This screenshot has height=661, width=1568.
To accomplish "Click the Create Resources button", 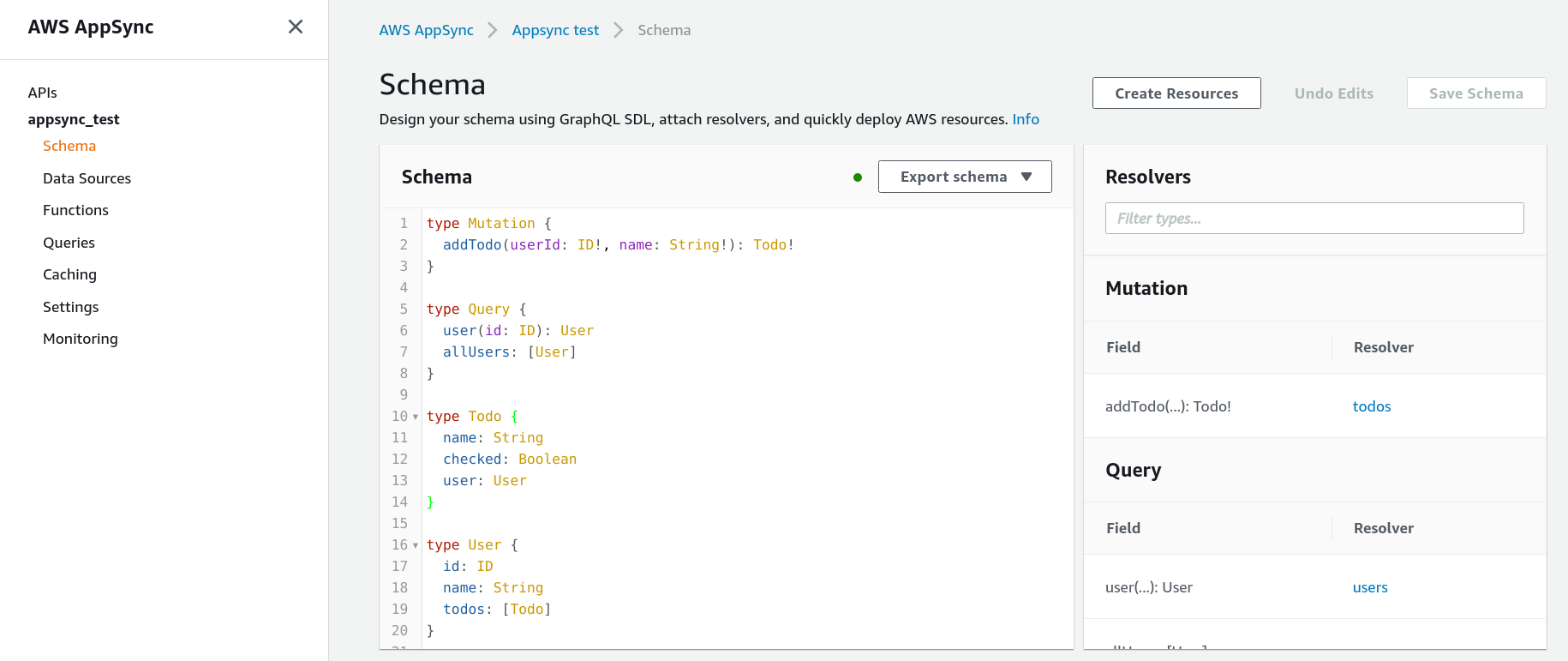I will 1176,93.
